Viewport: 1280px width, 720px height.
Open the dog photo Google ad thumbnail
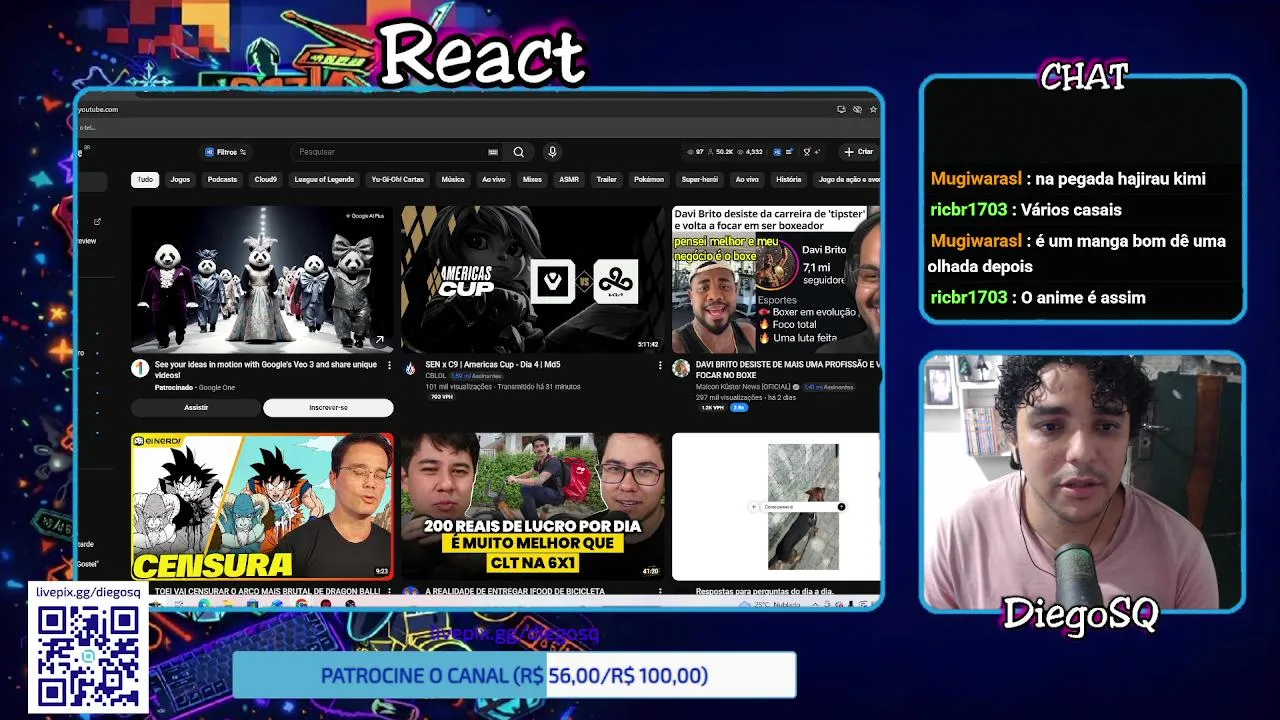click(776, 506)
